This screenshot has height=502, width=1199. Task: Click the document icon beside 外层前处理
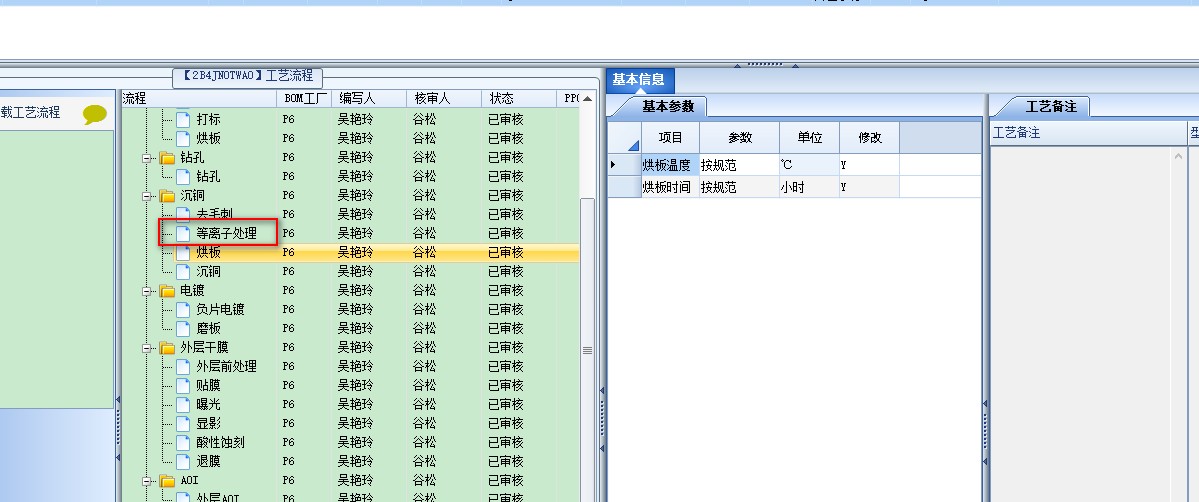pyautogui.click(x=183, y=367)
